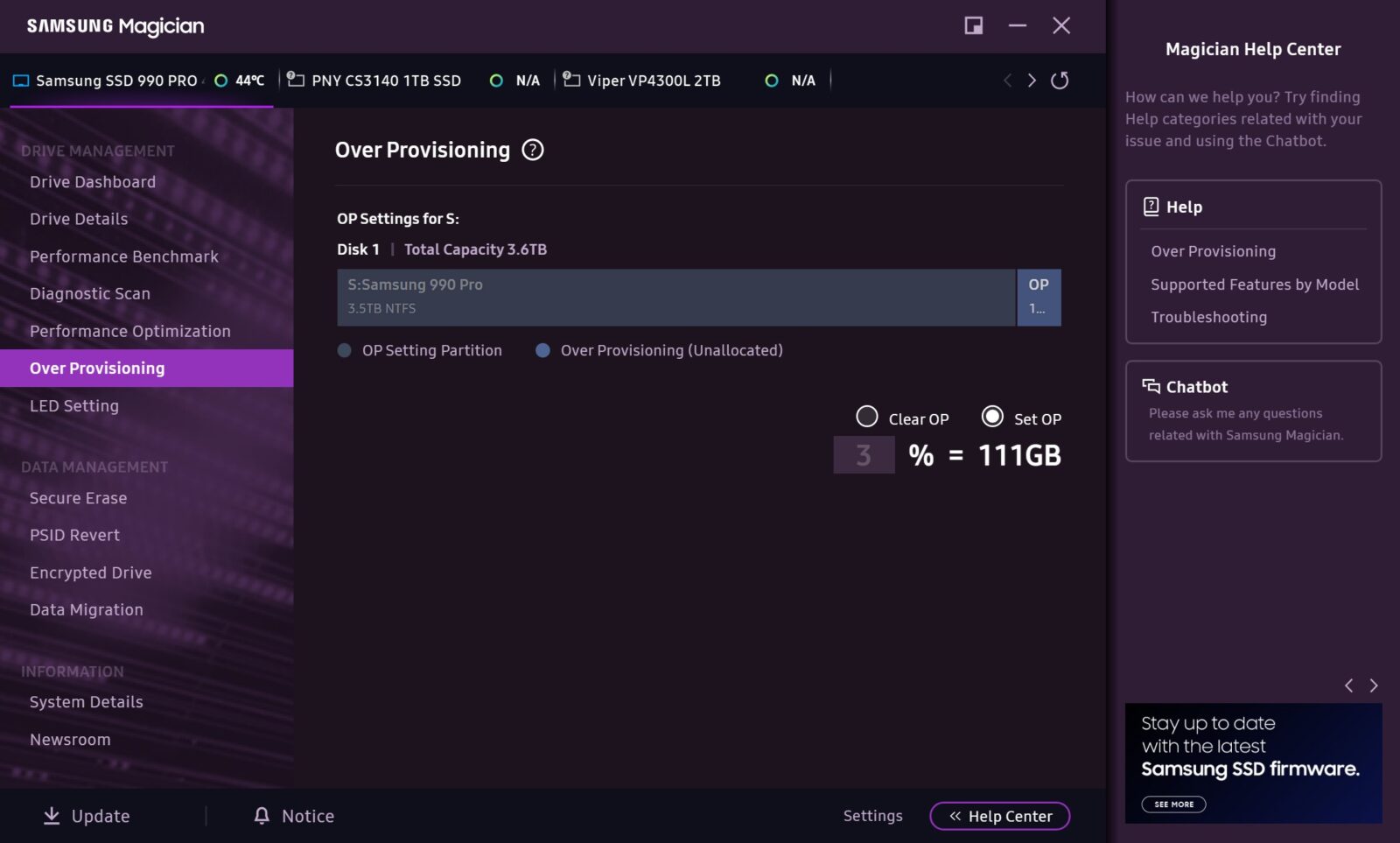Viewport: 1400px width, 843px height.
Task: Click the Over Provisioning help question mark icon
Action: click(532, 151)
